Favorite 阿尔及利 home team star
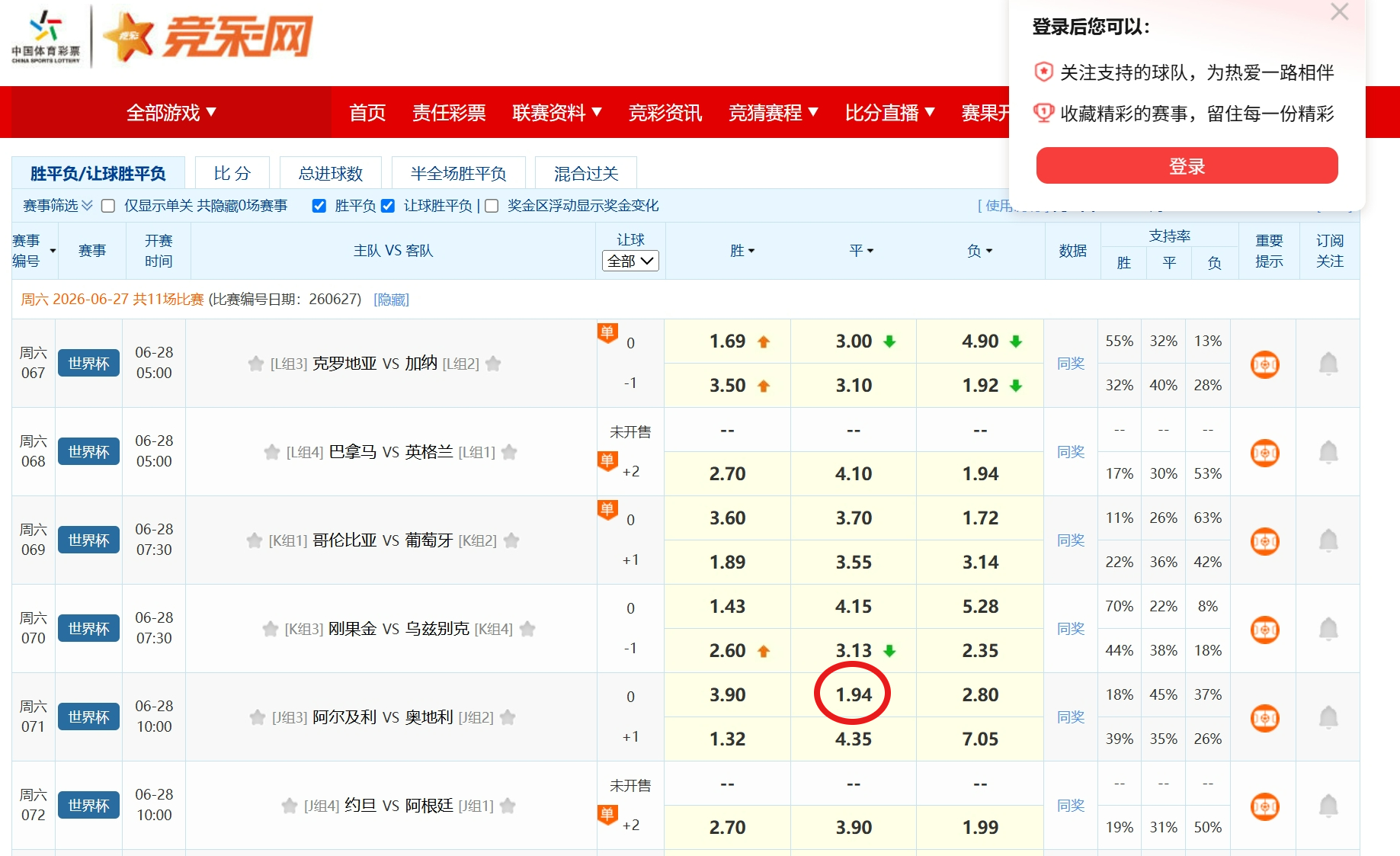Image resolution: width=1400 pixels, height=856 pixels. 258,717
